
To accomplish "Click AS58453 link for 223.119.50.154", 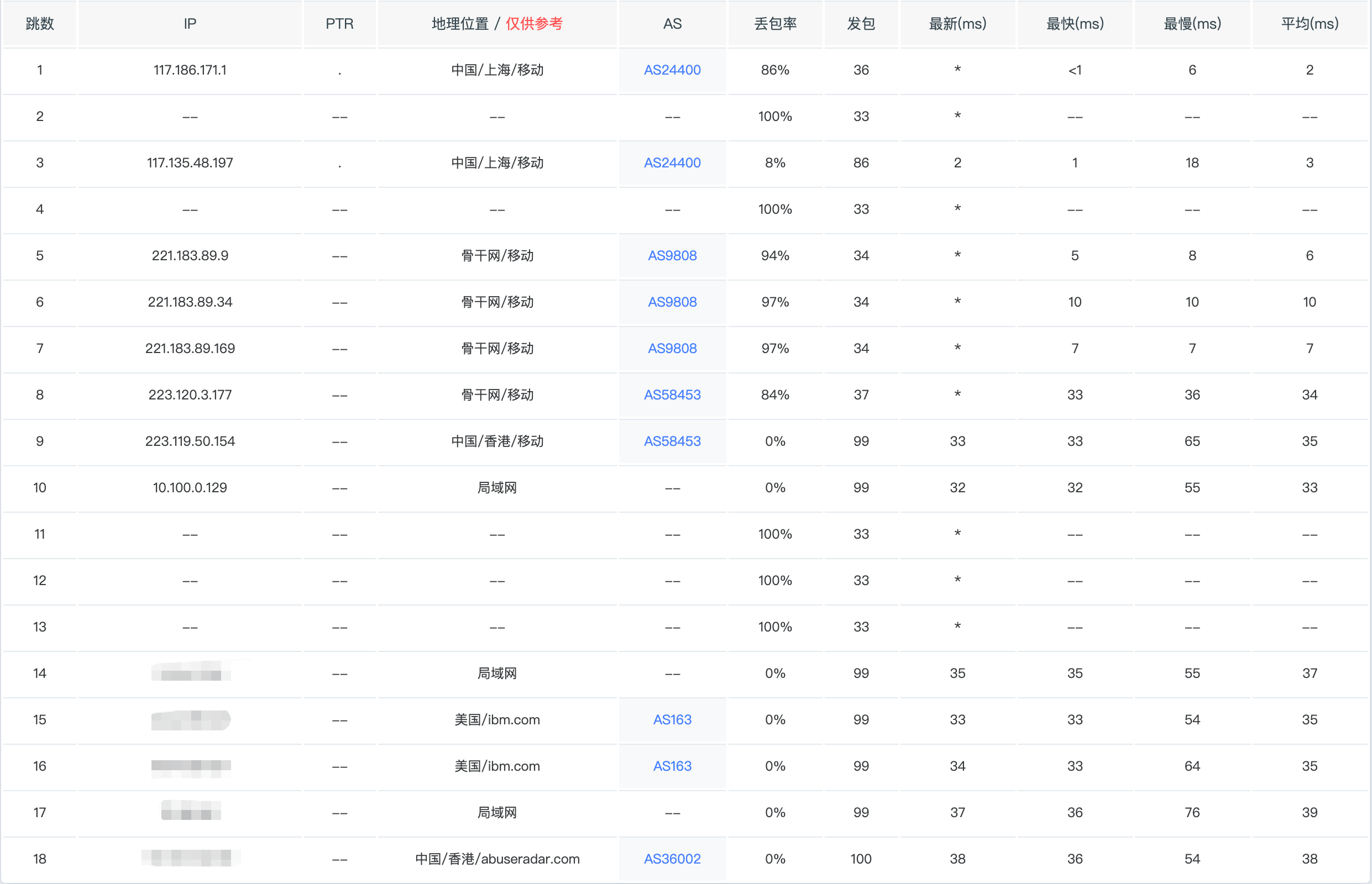I will (x=672, y=441).
